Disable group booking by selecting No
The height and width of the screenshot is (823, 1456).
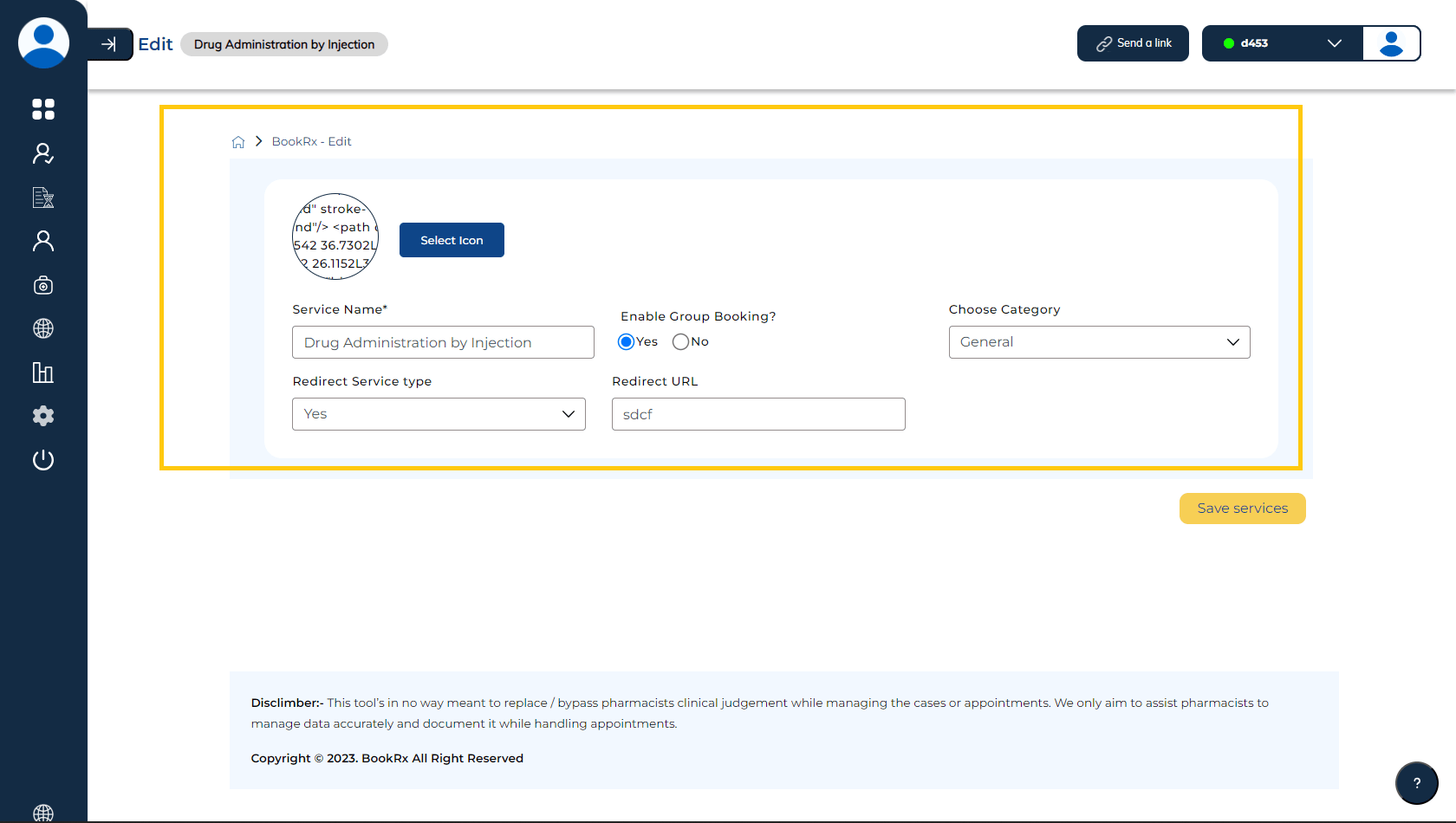click(x=679, y=341)
